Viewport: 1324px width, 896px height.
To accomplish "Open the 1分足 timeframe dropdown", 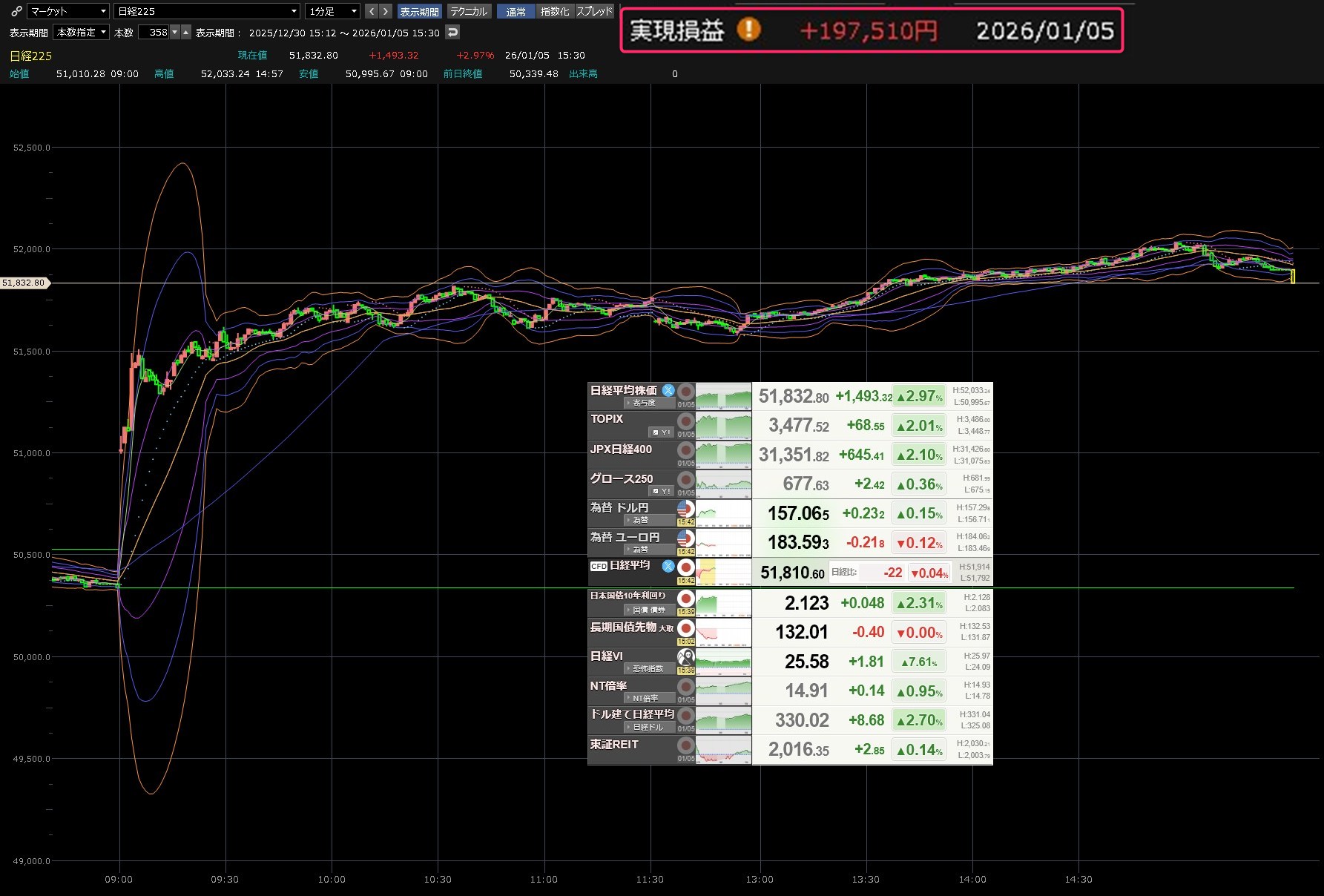I will (332, 11).
